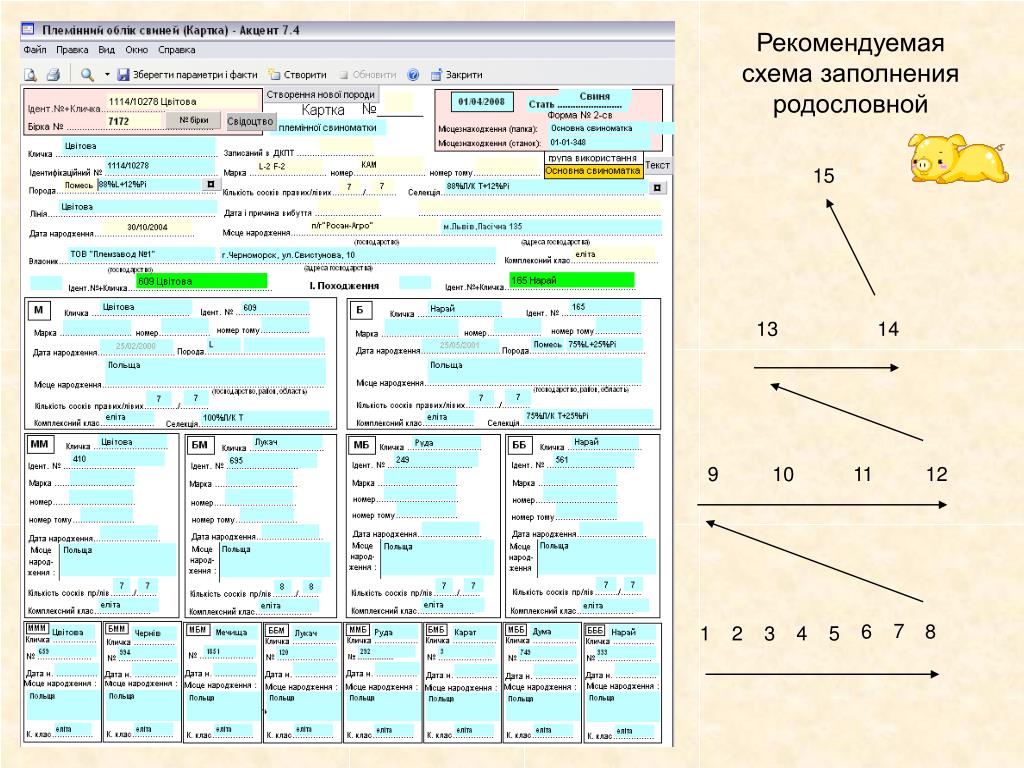Click МБ block Кличка field Руда
Screen dimensions: 1024x768
coord(446,443)
